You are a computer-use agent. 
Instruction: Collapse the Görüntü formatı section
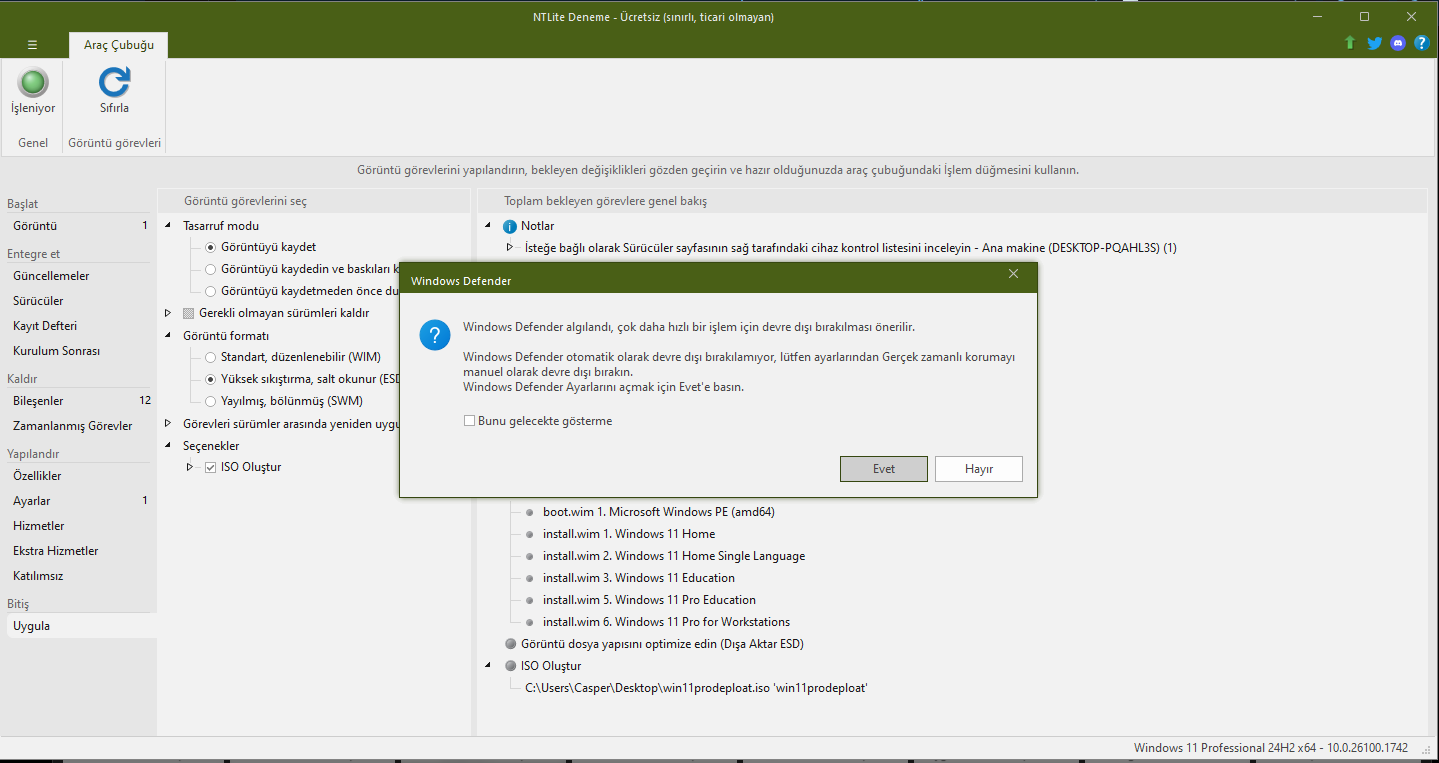pyautogui.click(x=168, y=336)
